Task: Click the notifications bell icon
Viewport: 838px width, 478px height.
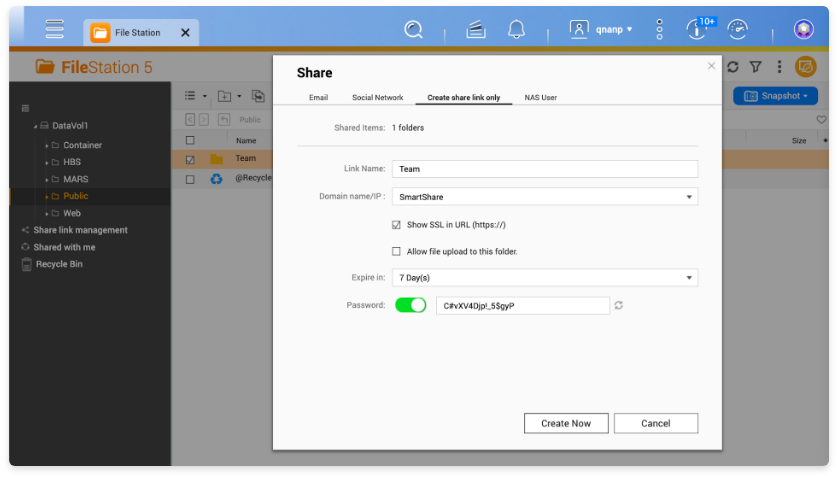Action: [x=517, y=30]
